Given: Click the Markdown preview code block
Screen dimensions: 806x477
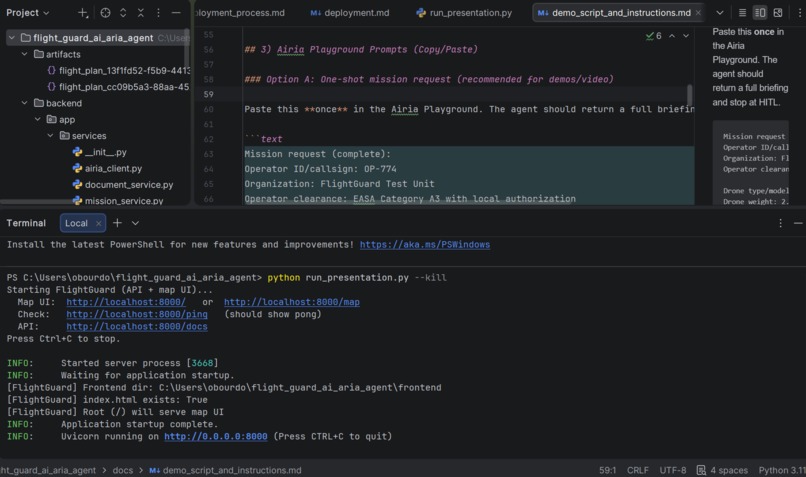Looking at the screenshot, I should point(750,164).
